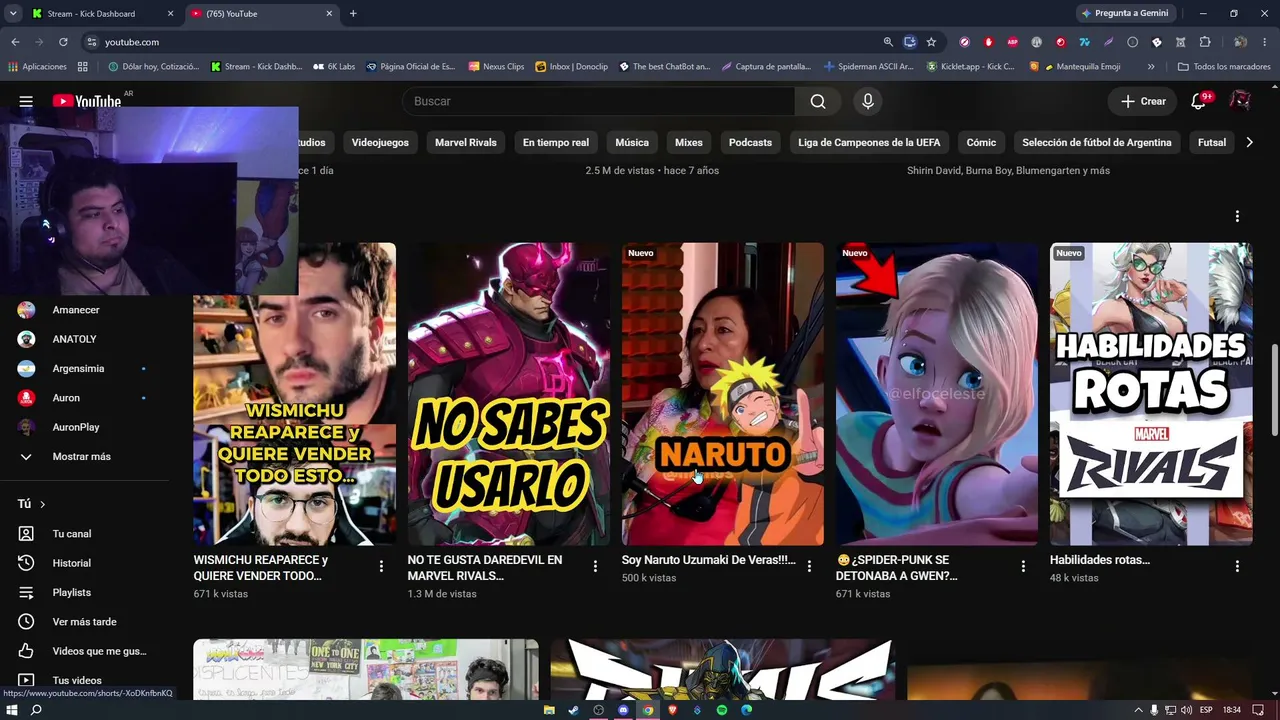
Task: Open Steam from the taskbar
Action: (x=574, y=710)
